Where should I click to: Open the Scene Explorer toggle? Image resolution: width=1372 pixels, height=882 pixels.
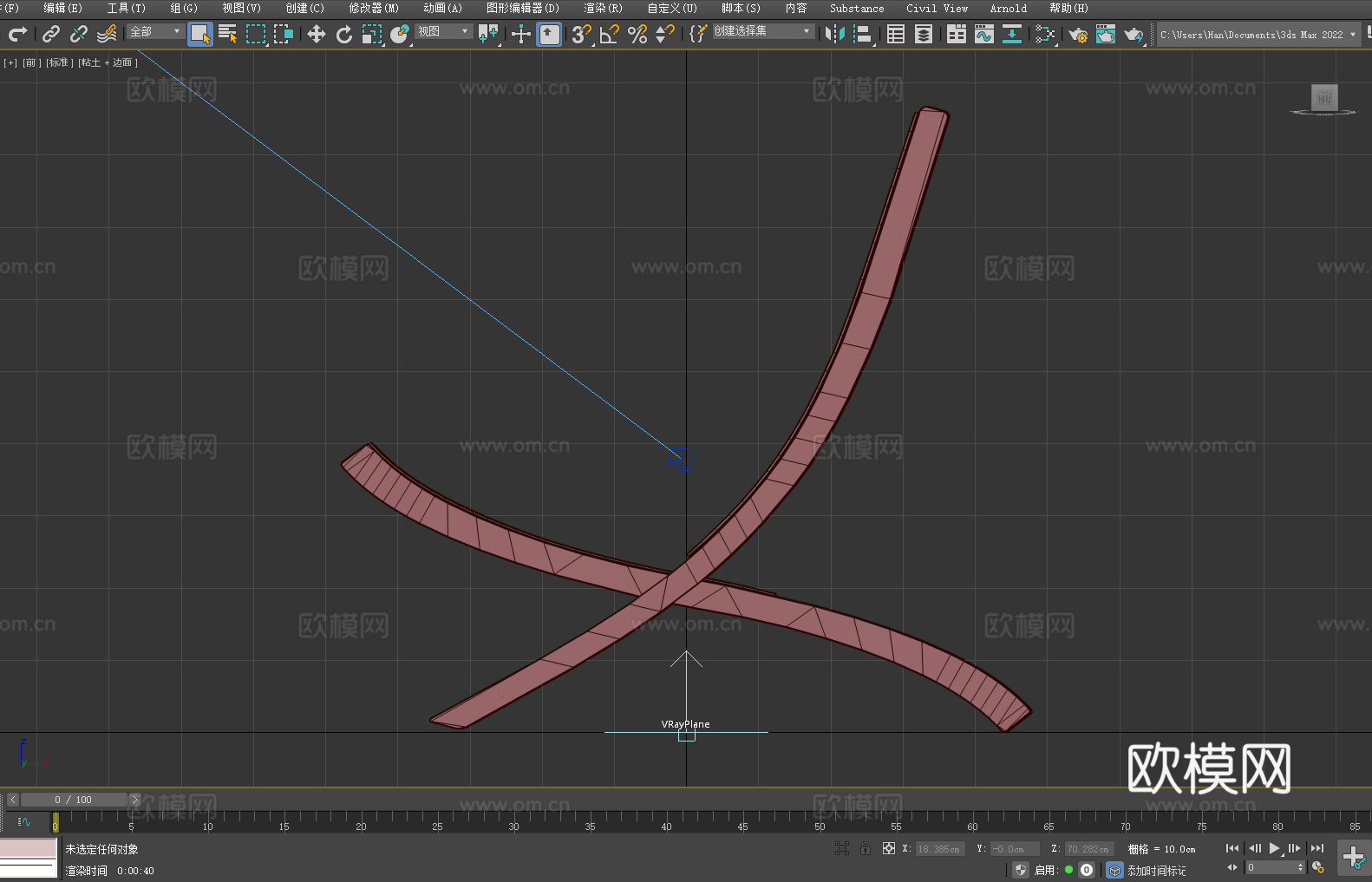point(896,34)
